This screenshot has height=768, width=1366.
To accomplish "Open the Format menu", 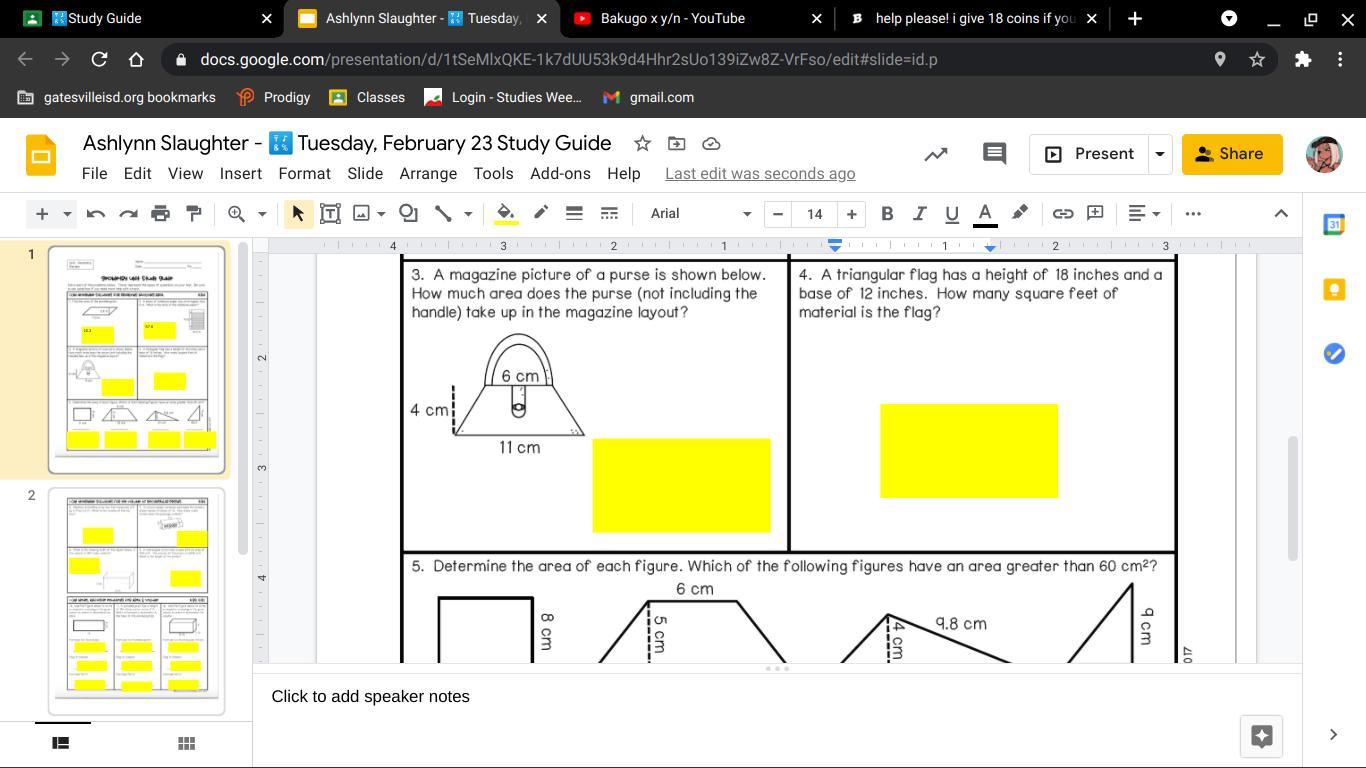I will click(x=304, y=173).
